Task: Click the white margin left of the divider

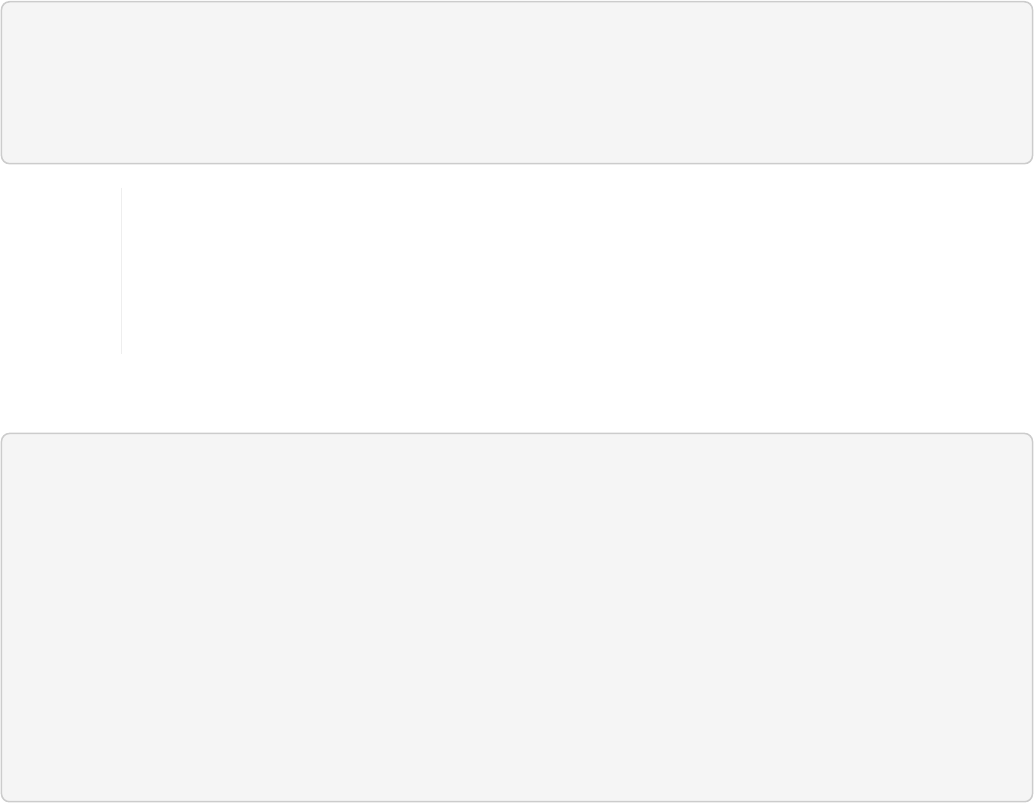Action: point(61,270)
